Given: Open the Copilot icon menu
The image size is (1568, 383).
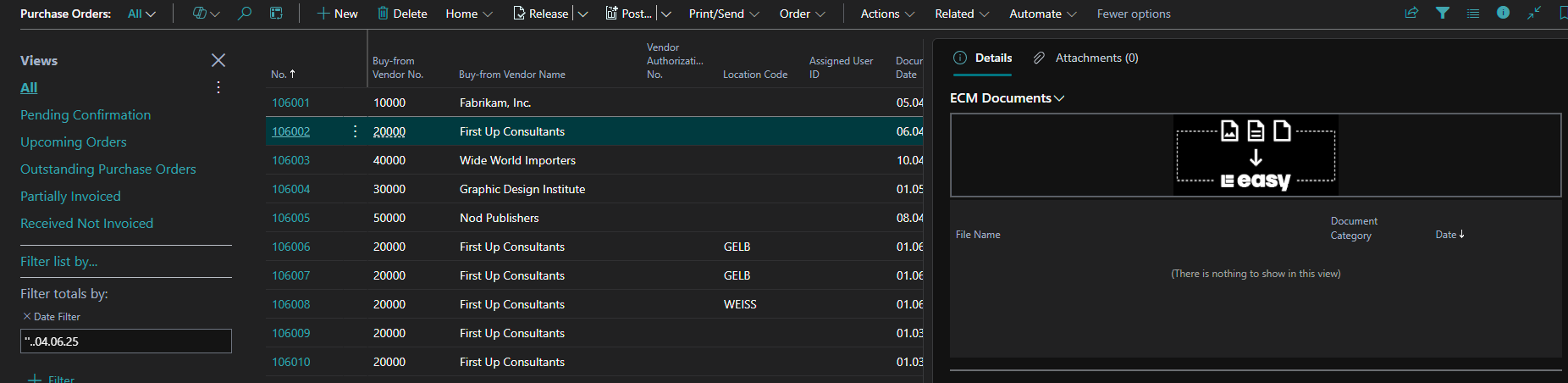Looking at the screenshot, I should click(205, 14).
